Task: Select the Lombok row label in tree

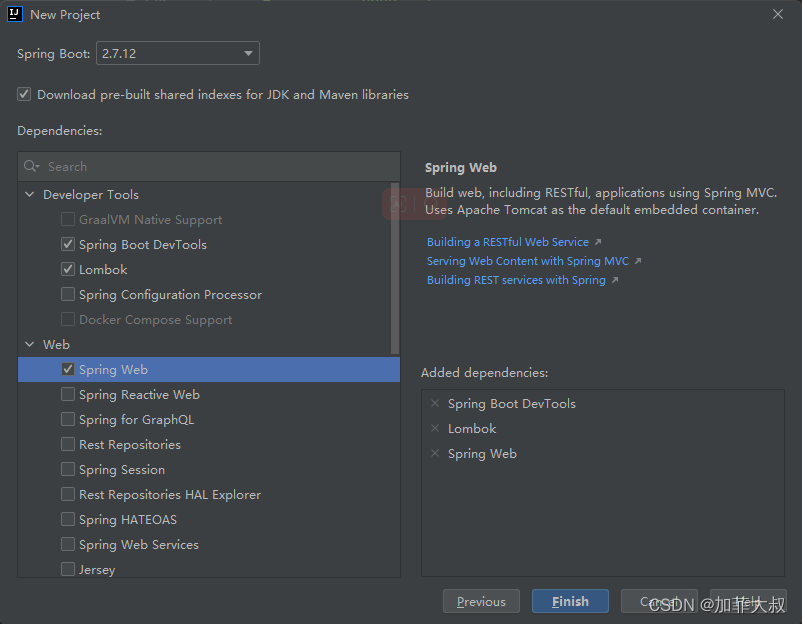Action: (103, 270)
